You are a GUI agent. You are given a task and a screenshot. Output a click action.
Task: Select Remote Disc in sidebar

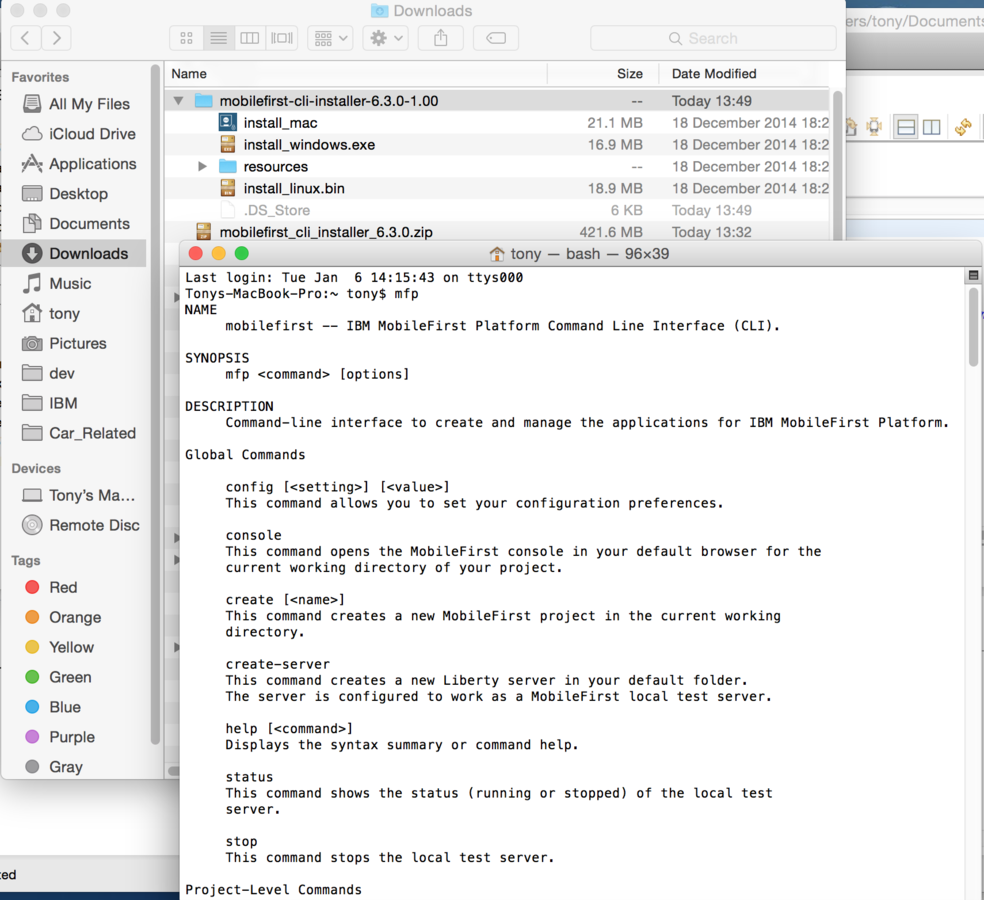pyautogui.click(x=80, y=525)
